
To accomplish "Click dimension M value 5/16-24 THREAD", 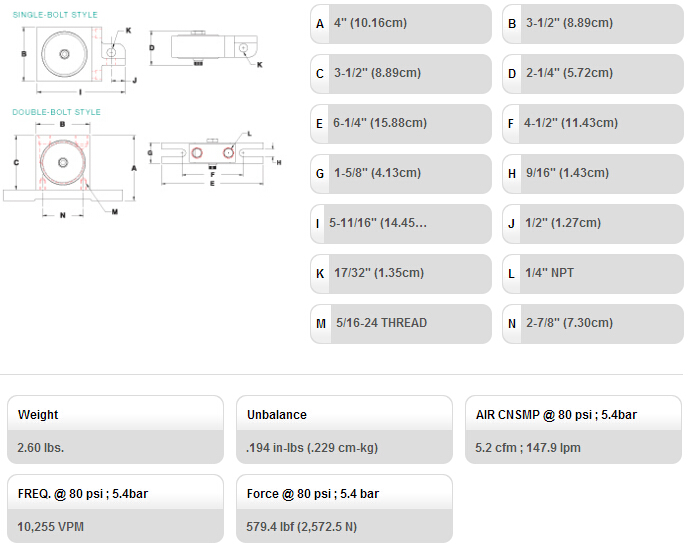I will coord(382,323).
